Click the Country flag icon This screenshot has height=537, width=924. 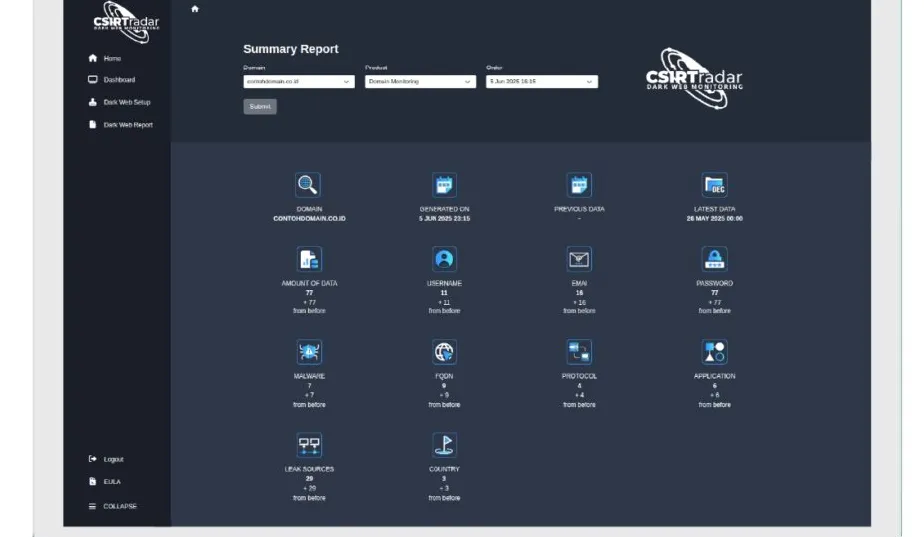(444, 445)
